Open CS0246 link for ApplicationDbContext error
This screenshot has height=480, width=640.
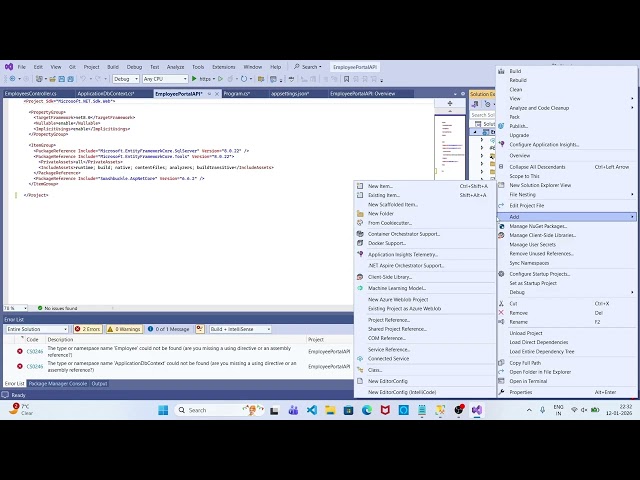pyautogui.click(x=35, y=367)
